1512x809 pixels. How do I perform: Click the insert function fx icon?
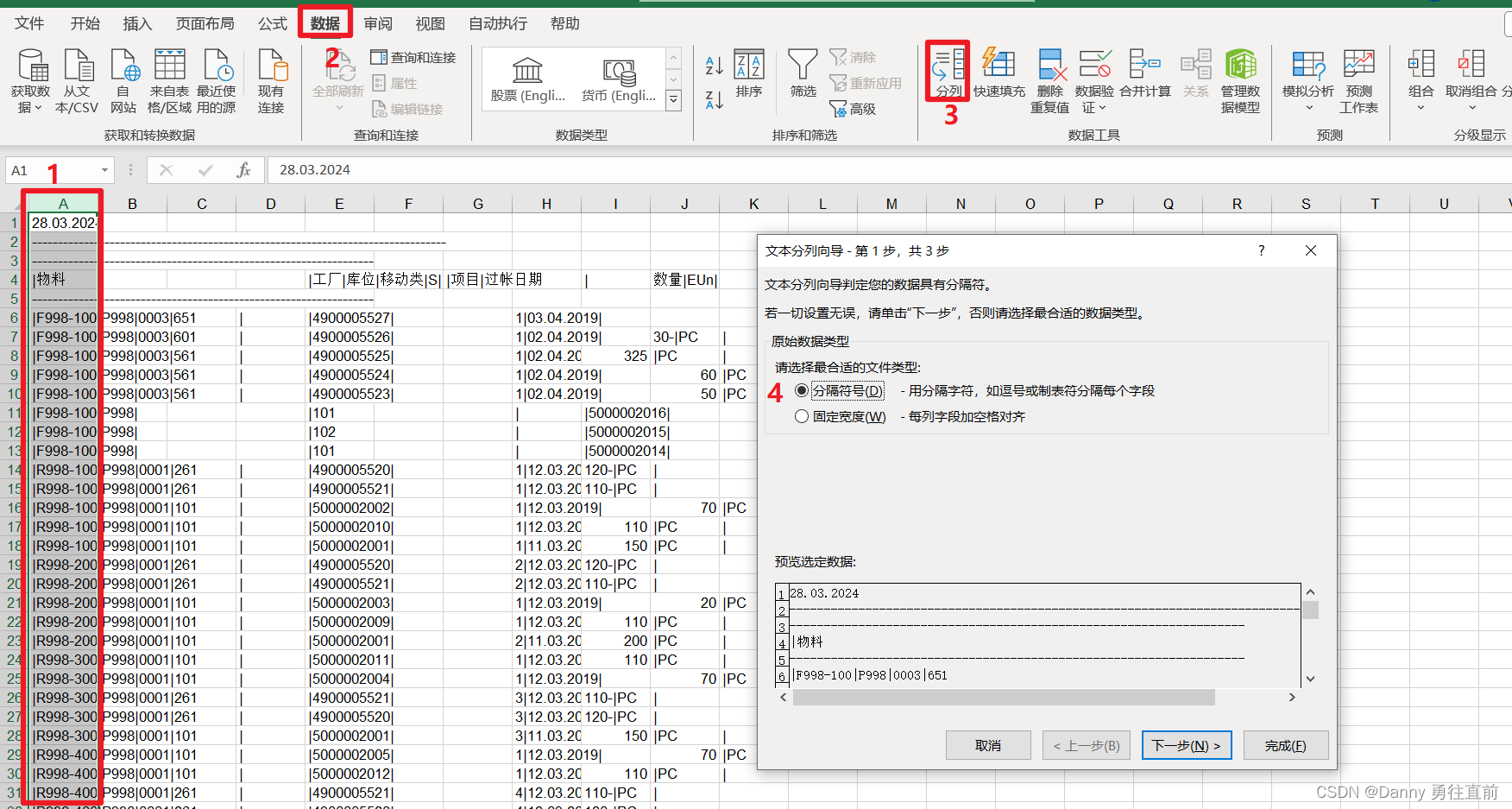click(x=243, y=170)
